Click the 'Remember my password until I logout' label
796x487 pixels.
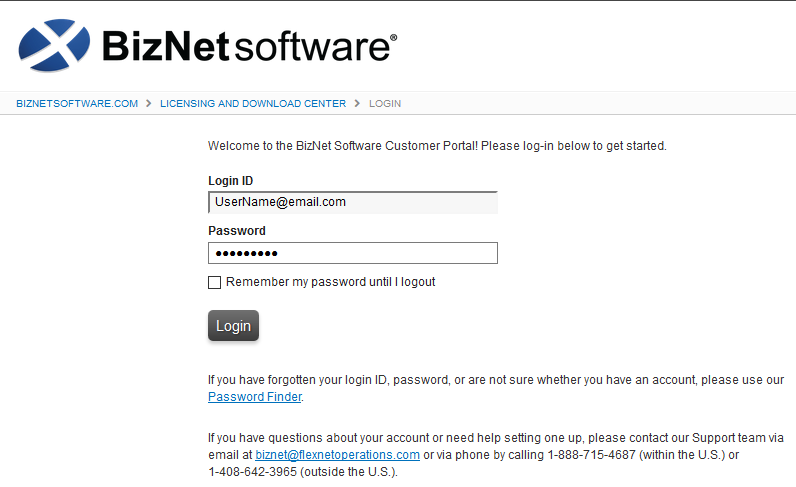tap(330, 282)
